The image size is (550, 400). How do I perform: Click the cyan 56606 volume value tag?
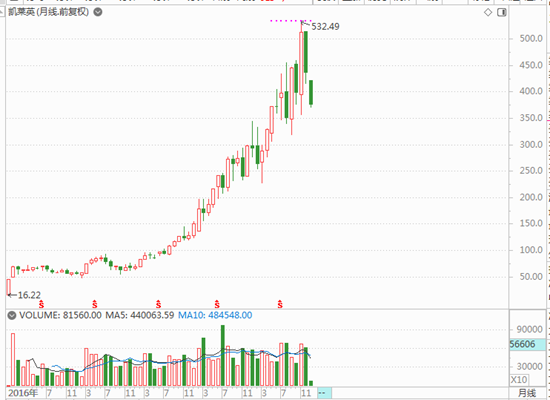point(527,344)
